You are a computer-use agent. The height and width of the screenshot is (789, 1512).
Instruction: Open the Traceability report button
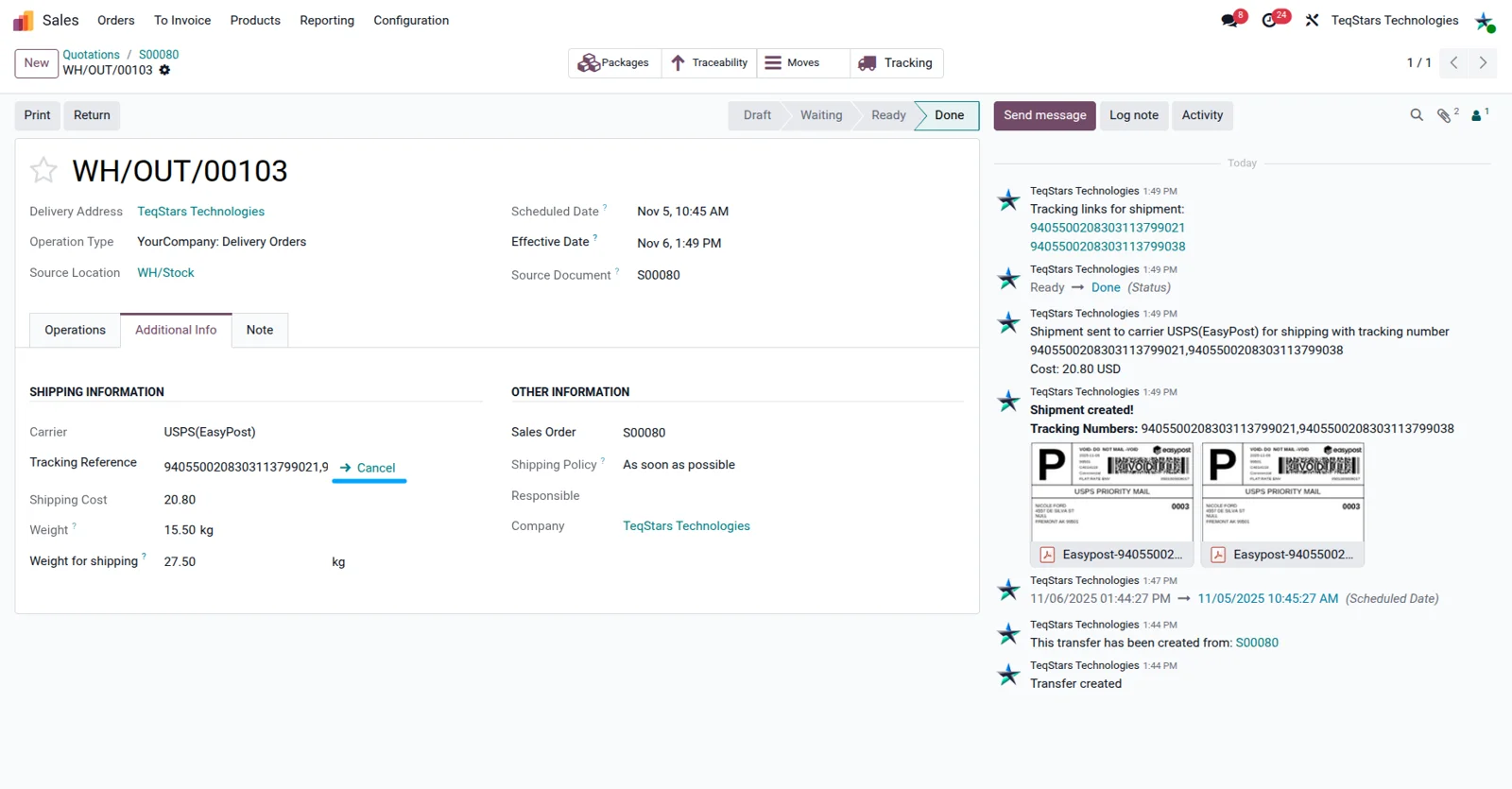point(709,62)
